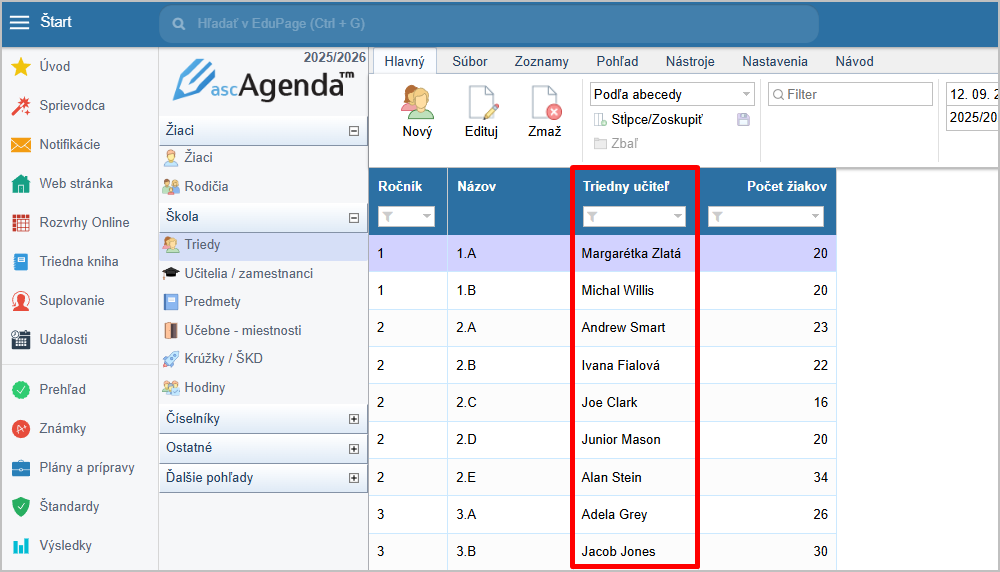
Task: Switch to the Zoznamy tab
Action: click(x=542, y=61)
